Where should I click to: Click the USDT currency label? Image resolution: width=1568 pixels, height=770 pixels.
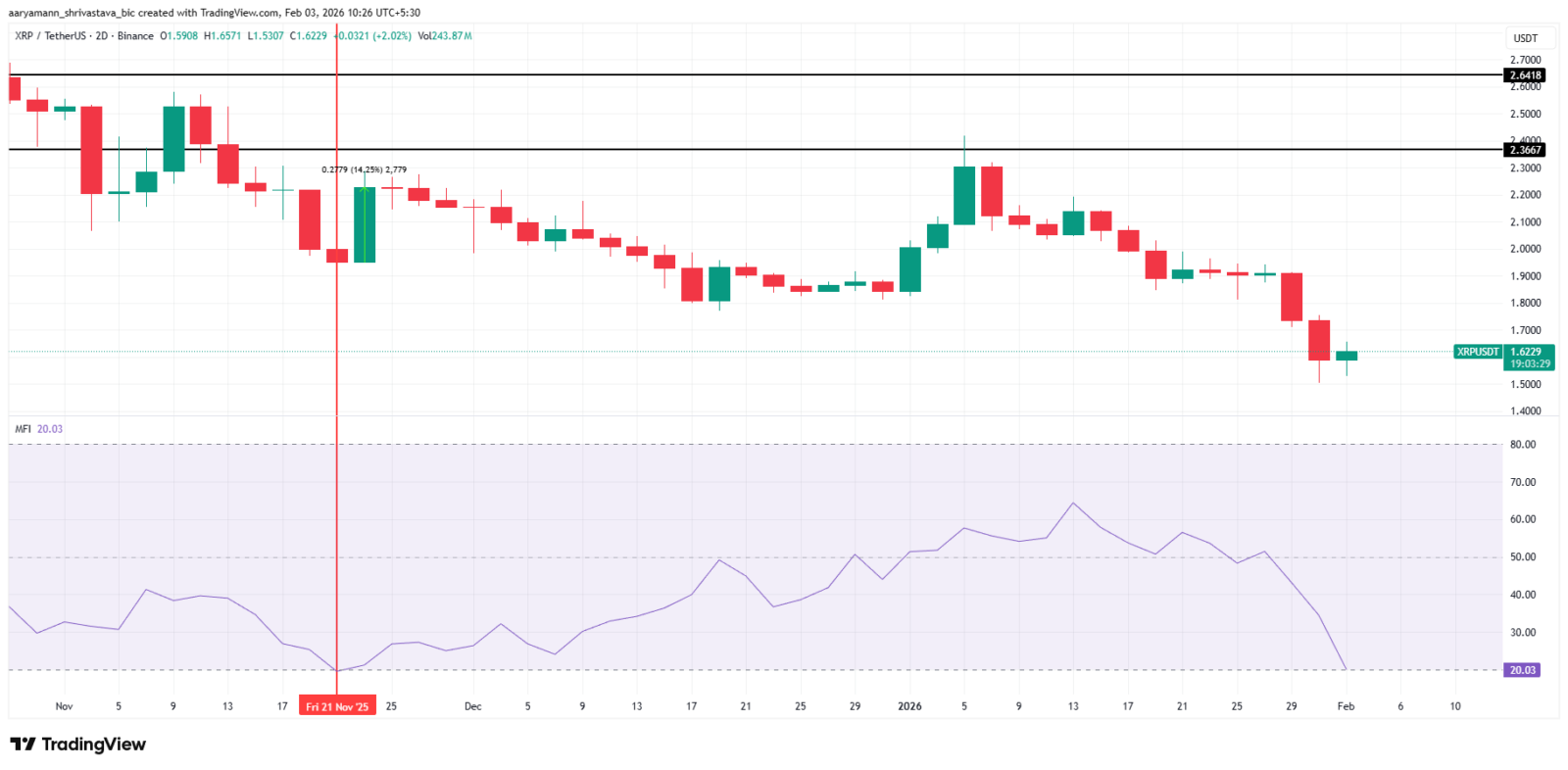tap(1525, 38)
